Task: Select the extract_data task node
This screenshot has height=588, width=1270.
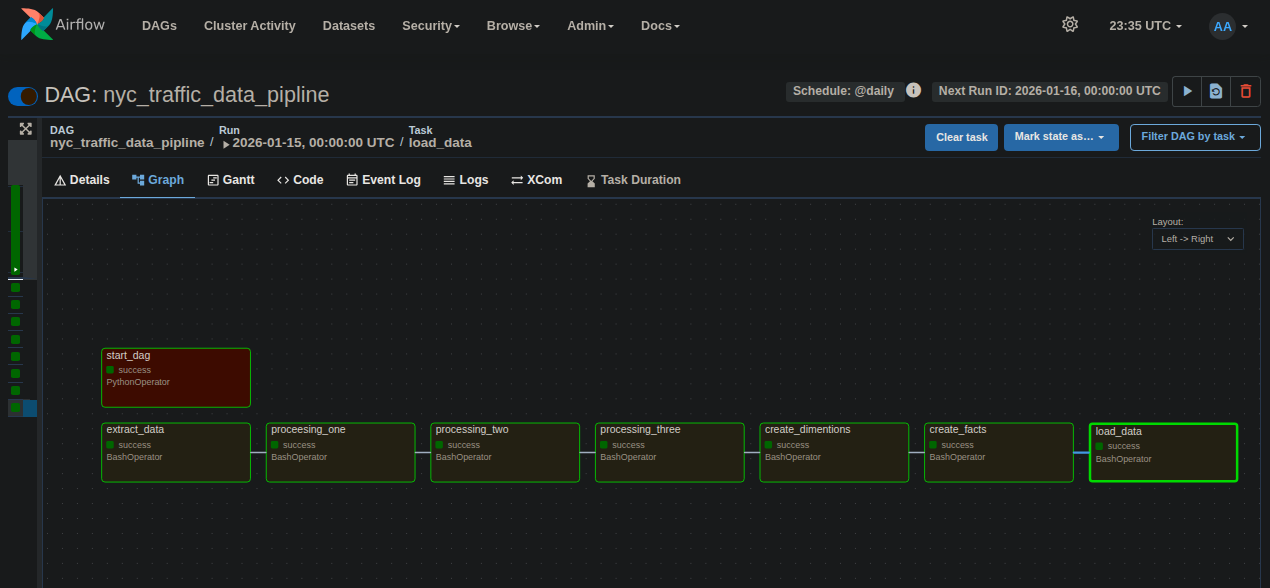Action: (x=176, y=452)
